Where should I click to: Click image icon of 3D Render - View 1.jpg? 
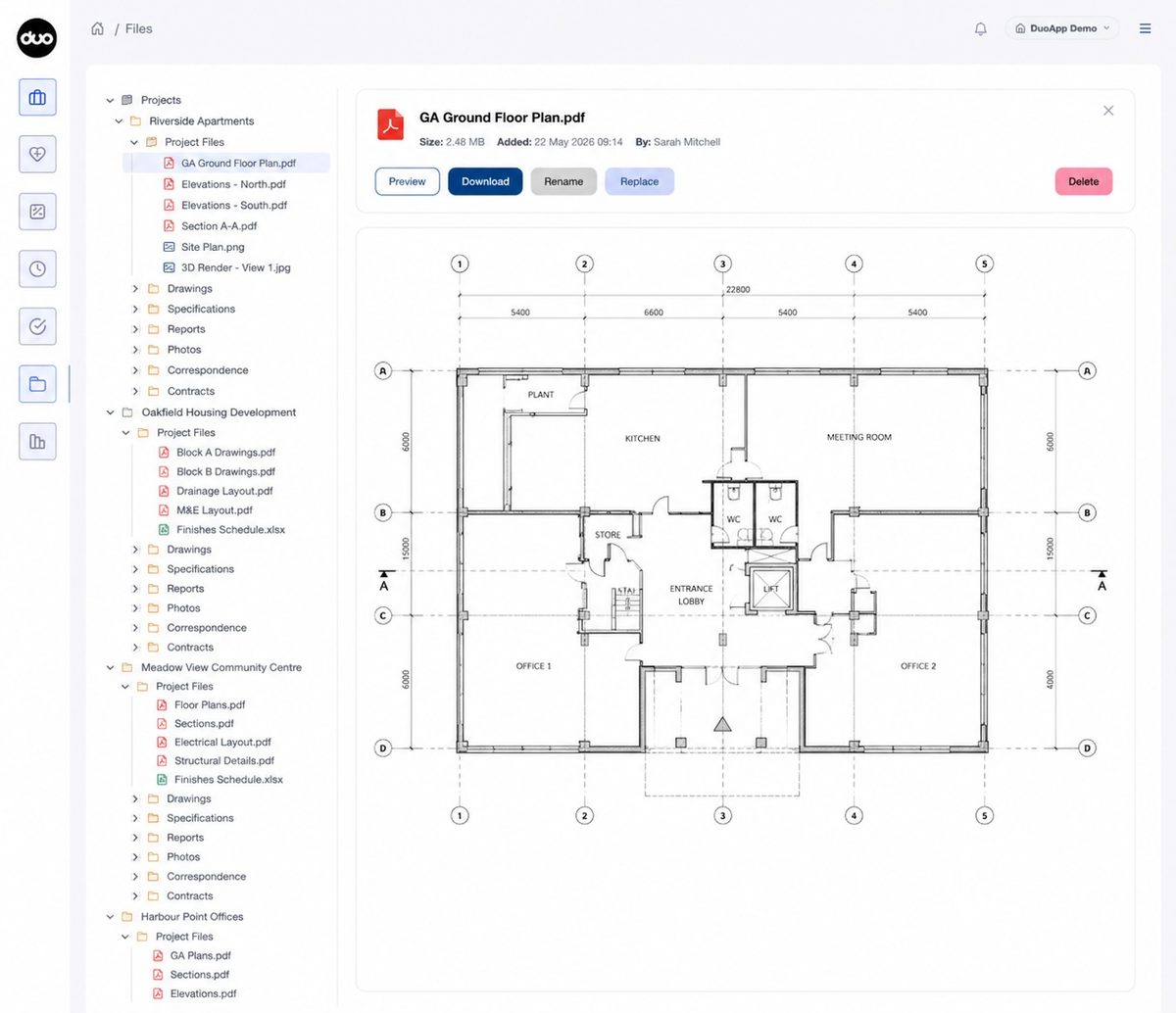[169, 267]
